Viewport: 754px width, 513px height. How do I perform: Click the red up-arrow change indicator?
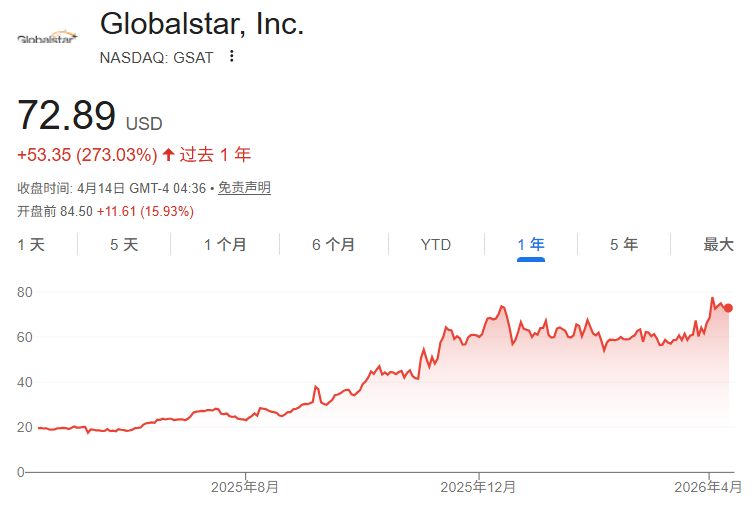click(168, 155)
